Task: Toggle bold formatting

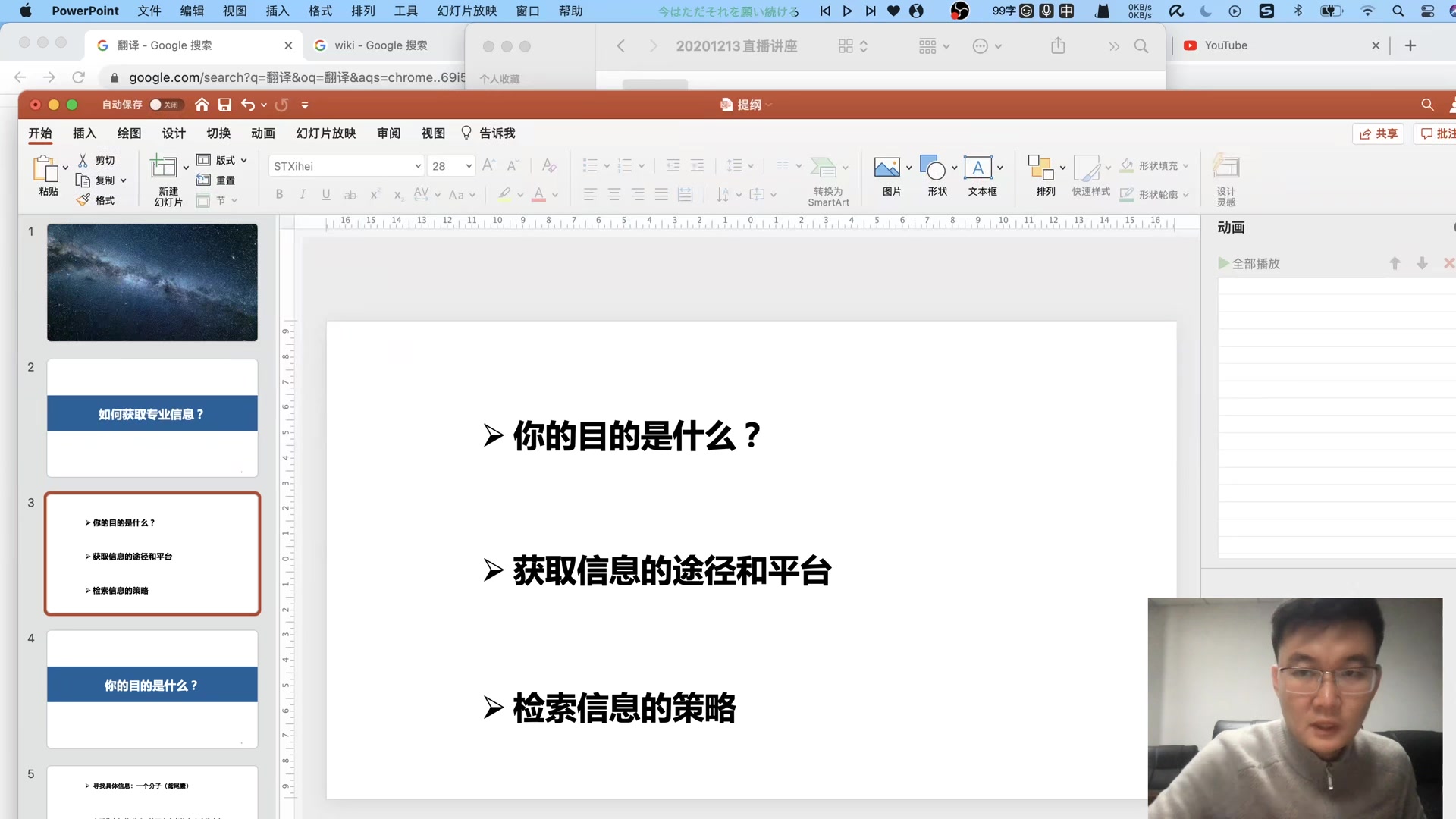Action: tap(279, 194)
